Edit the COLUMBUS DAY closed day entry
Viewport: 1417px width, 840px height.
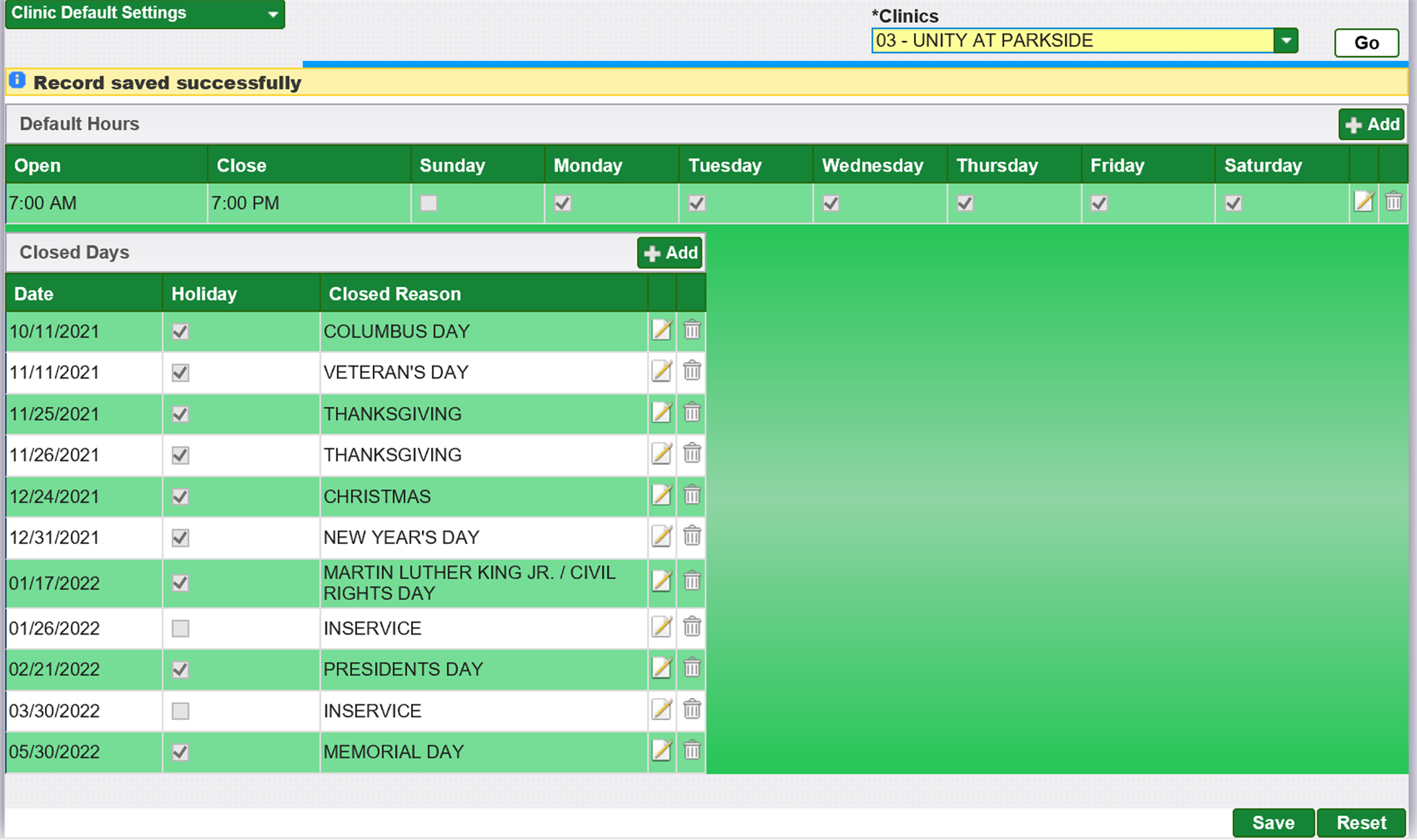(x=661, y=331)
